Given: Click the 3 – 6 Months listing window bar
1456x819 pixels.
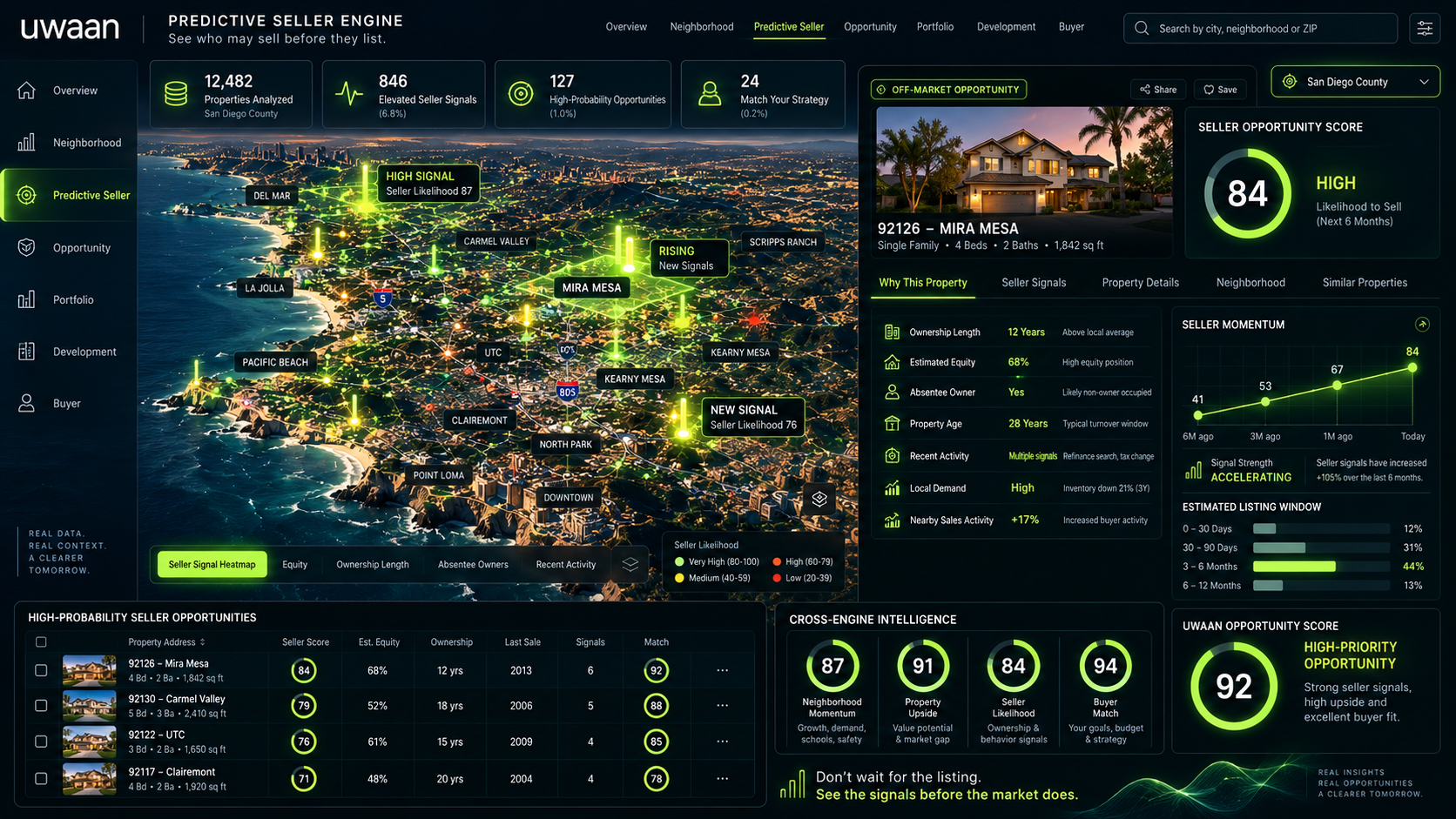Looking at the screenshot, I should point(1320,567).
